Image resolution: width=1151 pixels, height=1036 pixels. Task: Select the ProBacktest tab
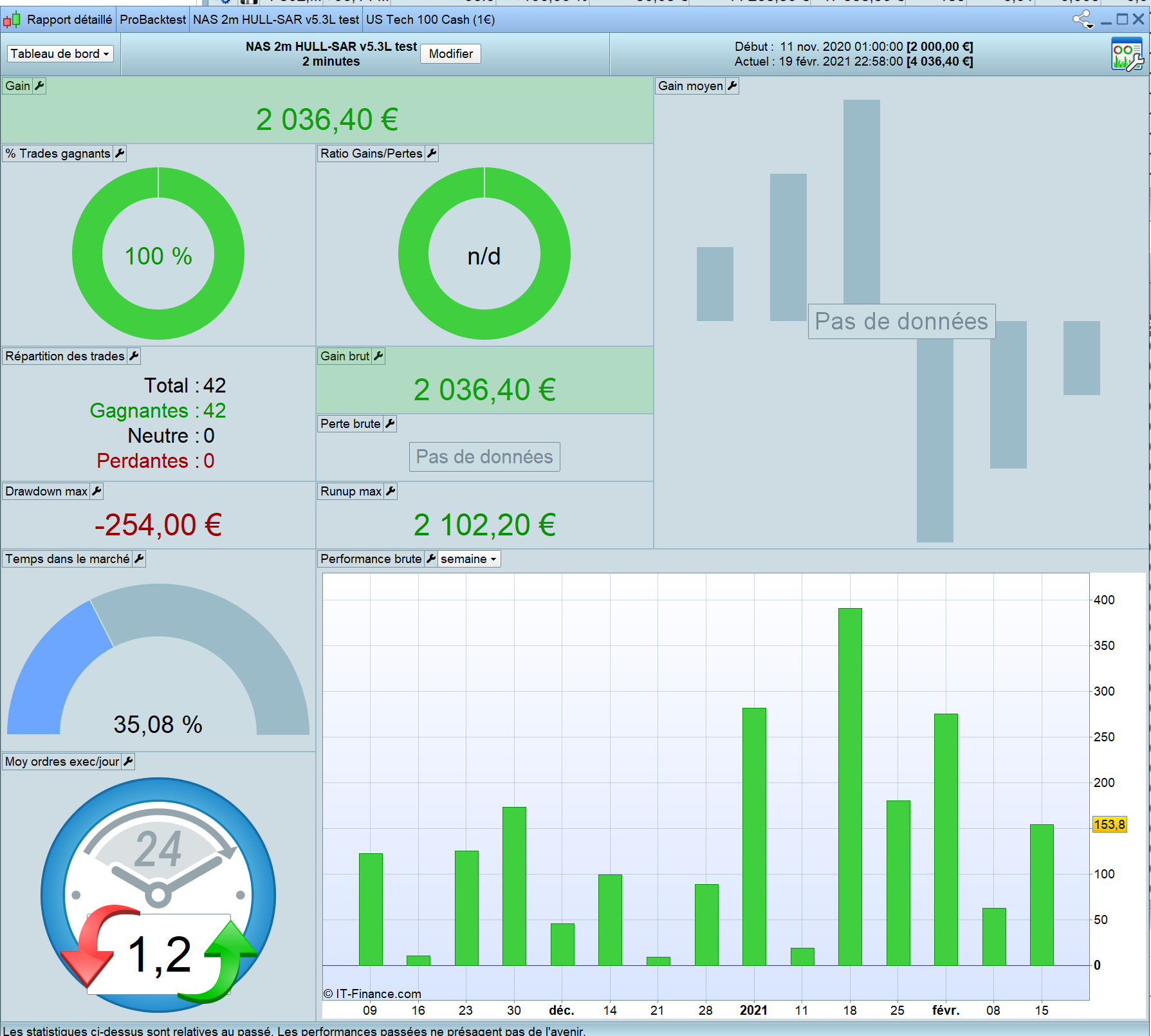coord(153,20)
